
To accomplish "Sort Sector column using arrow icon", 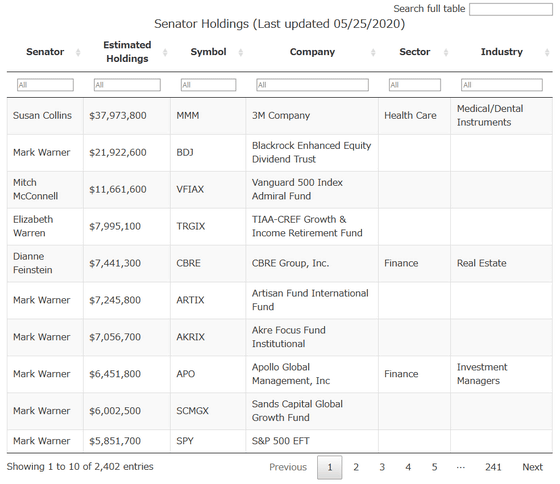I will click(x=446, y=53).
